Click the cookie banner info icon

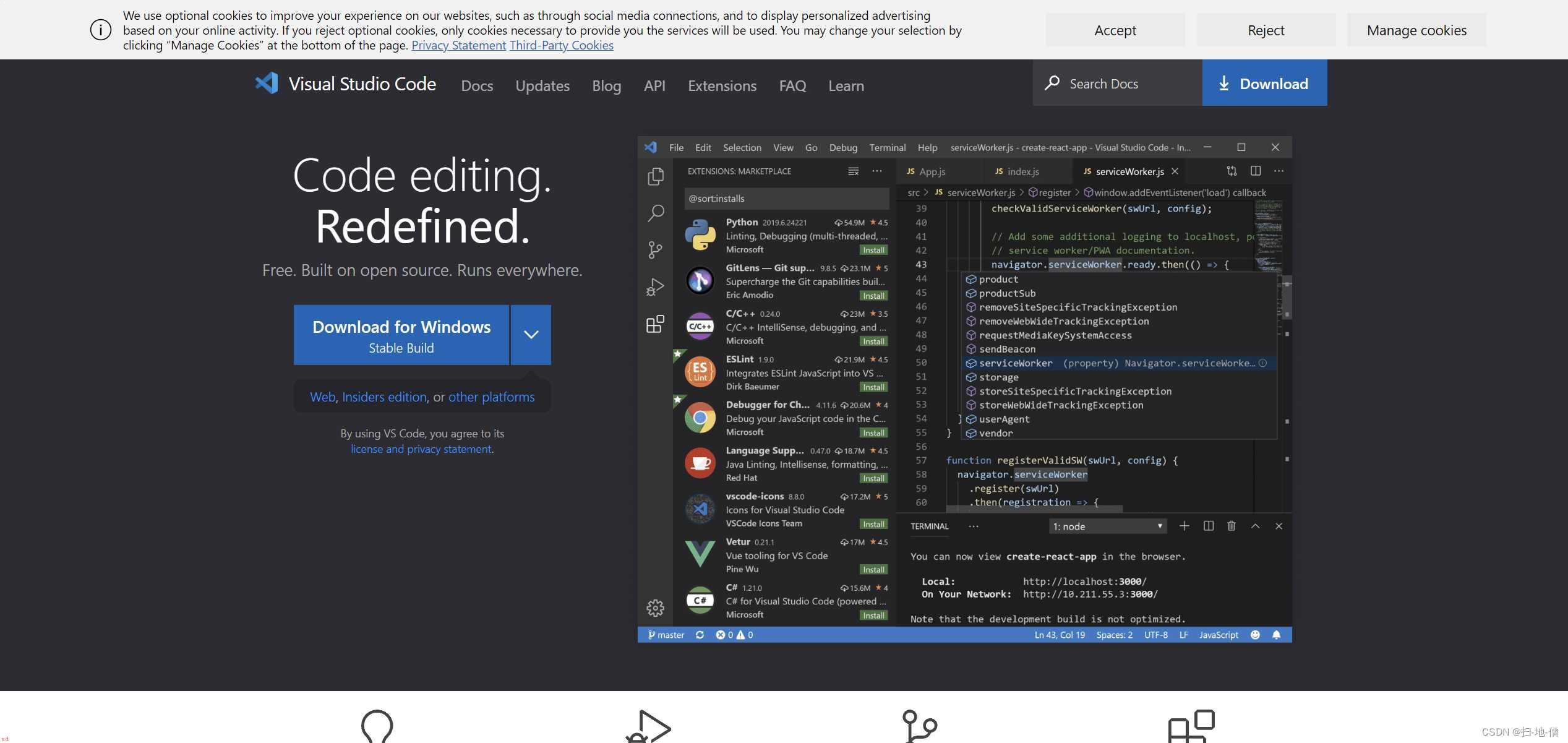(101, 30)
